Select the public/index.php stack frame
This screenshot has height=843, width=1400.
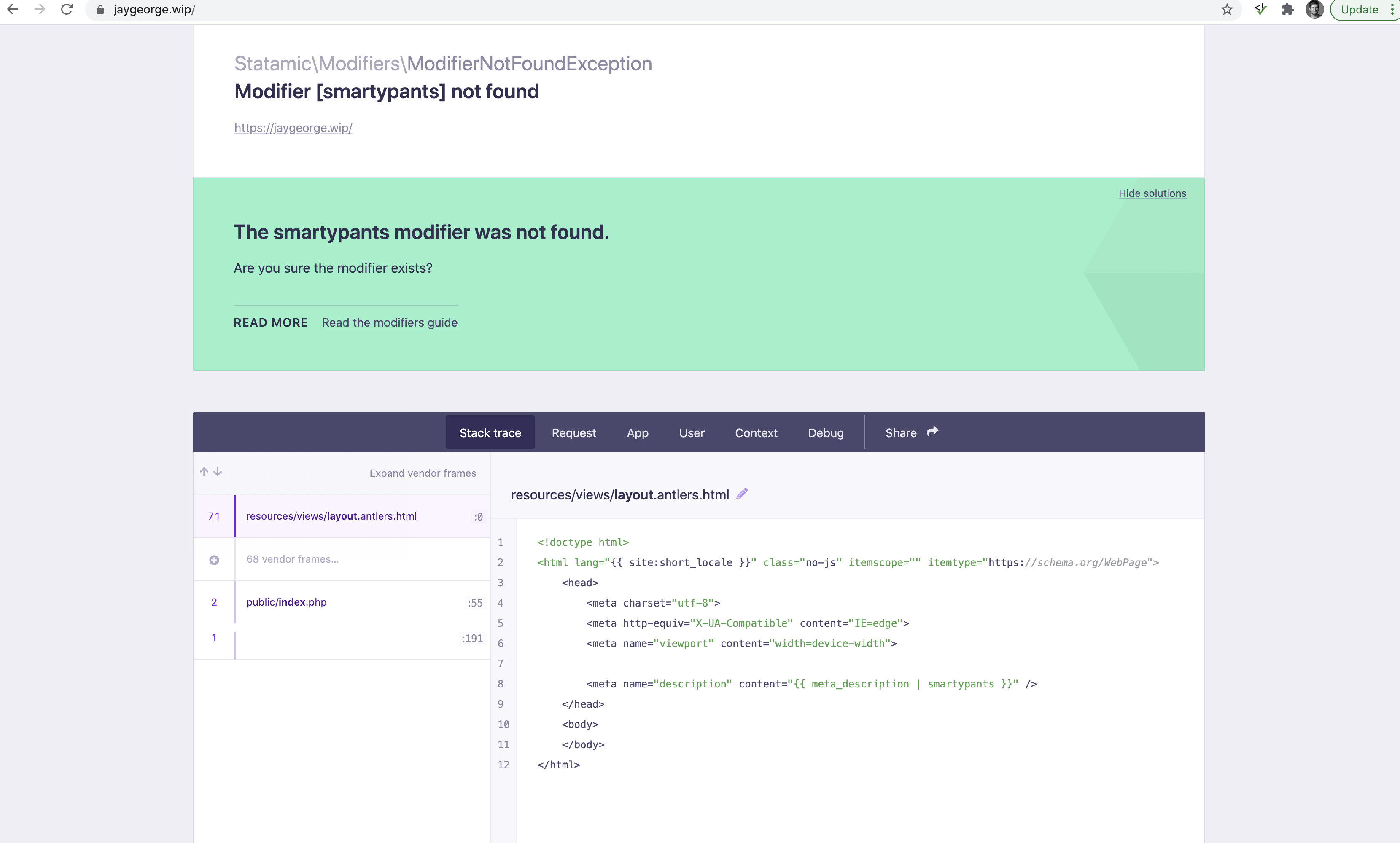coord(286,602)
